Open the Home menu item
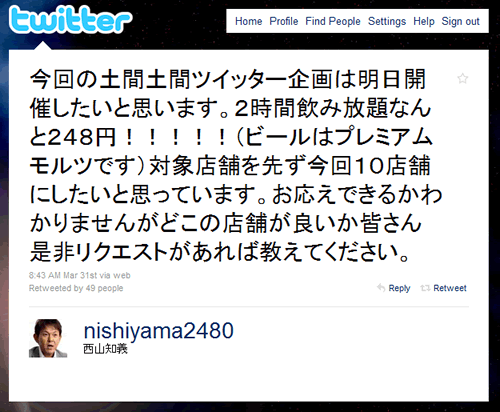Screen dimensions: 500x412 [x=248, y=21]
